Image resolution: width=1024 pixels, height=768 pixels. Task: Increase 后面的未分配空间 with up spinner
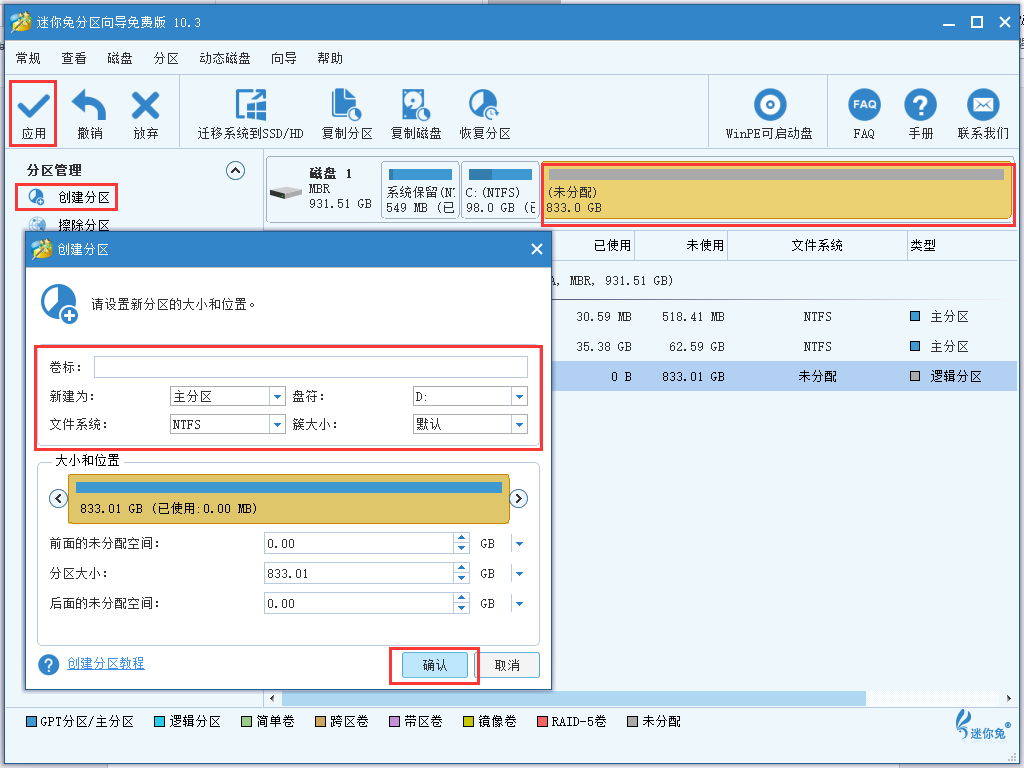[x=462, y=598]
